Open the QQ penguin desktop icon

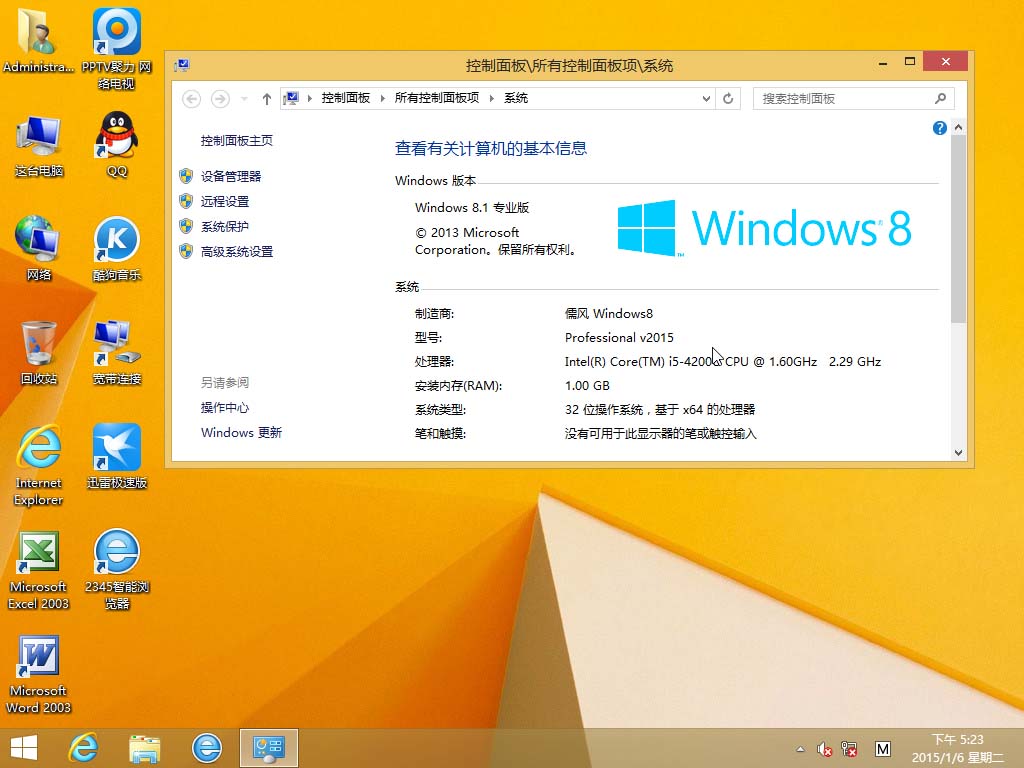116,144
